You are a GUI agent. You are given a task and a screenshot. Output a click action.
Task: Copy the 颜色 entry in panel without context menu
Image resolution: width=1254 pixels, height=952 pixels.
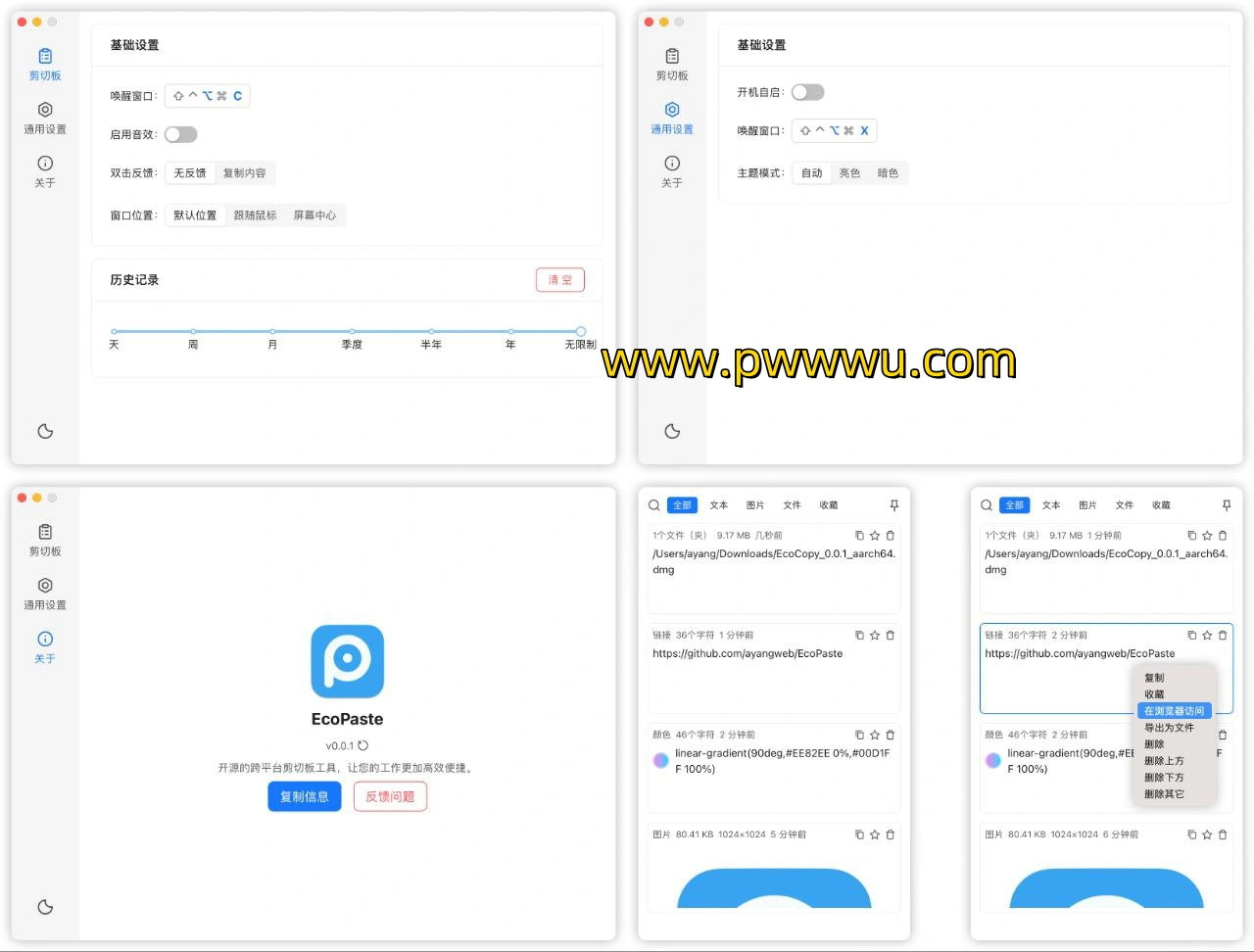tap(859, 736)
